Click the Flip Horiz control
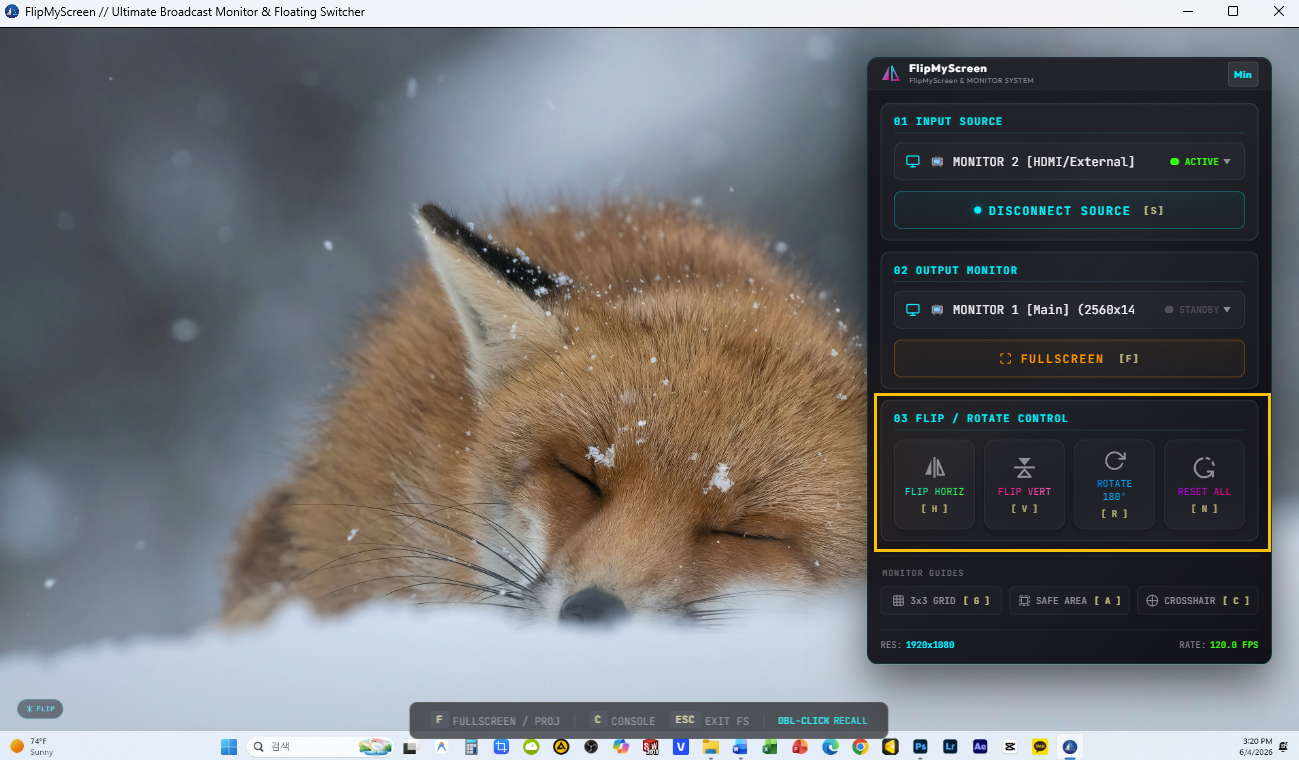The height and width of the screenshot is (760, 1299). (x=934, y=485)
